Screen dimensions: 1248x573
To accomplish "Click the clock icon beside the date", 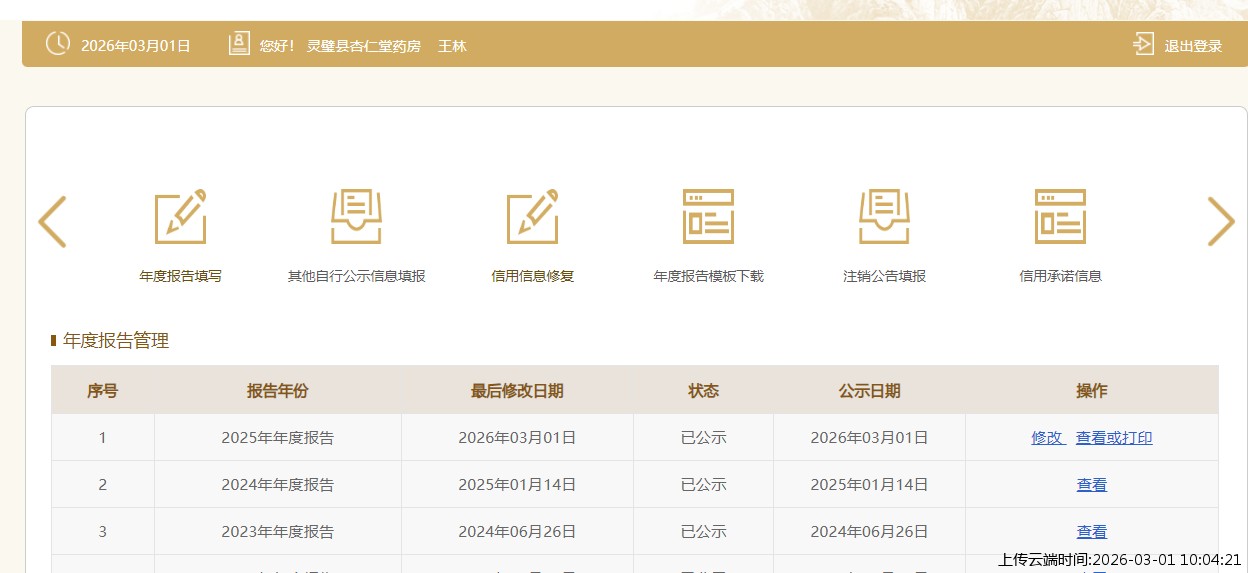I will tap(58, 44).
